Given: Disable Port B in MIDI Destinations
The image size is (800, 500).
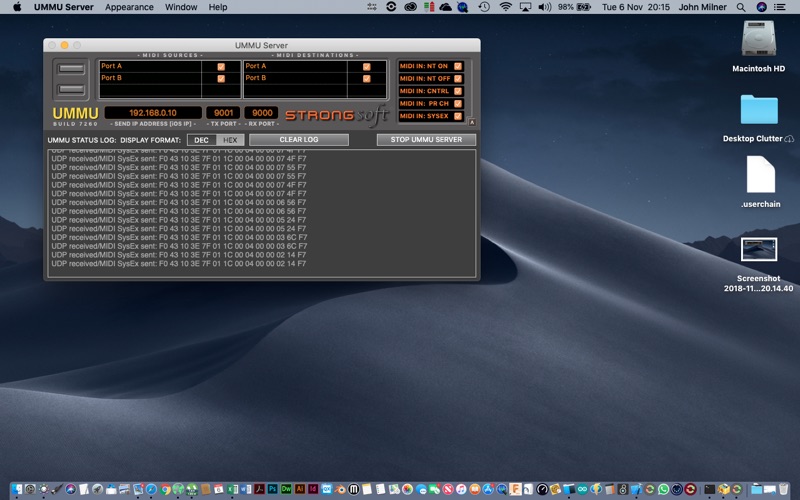Looking at the screenshot, I should tap(366, 79).
